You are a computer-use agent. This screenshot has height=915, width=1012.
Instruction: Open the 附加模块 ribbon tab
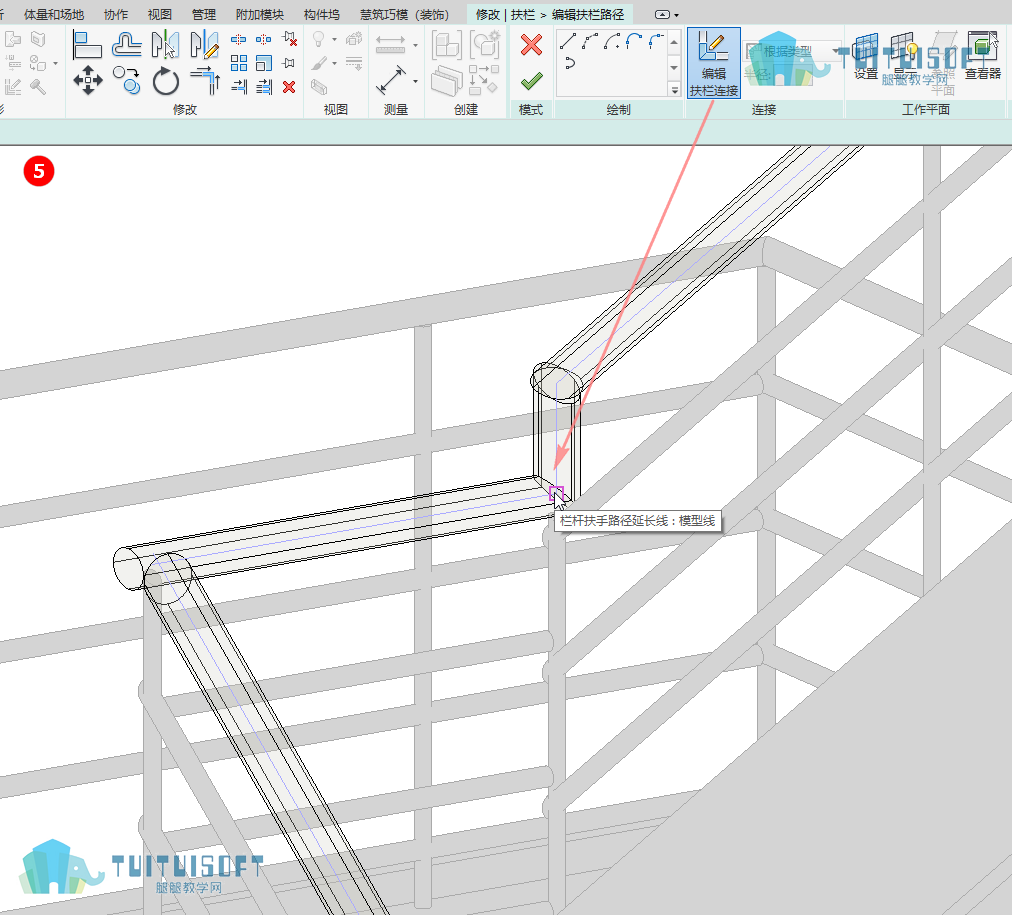tap(259, 14)
